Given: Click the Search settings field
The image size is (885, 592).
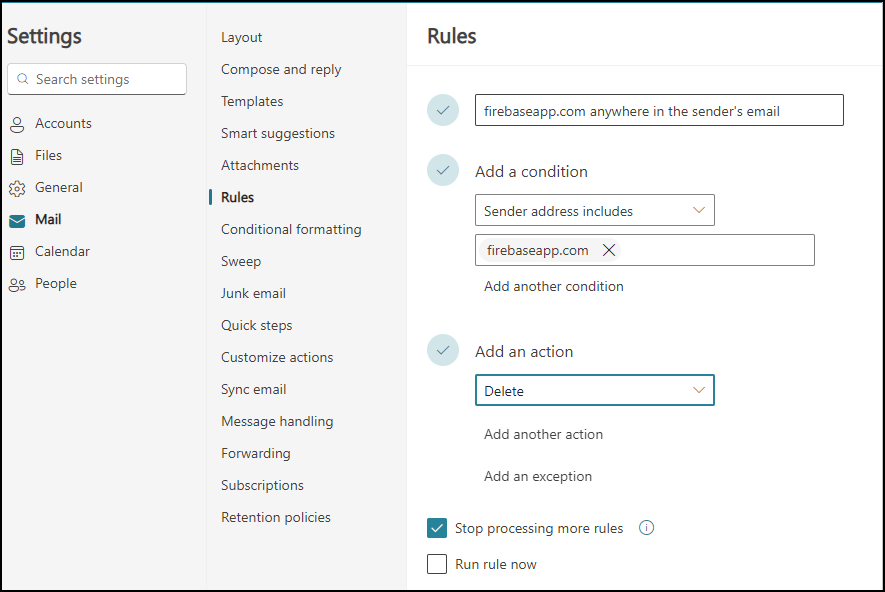Looking at the screenshot, I should coord(97,79).
